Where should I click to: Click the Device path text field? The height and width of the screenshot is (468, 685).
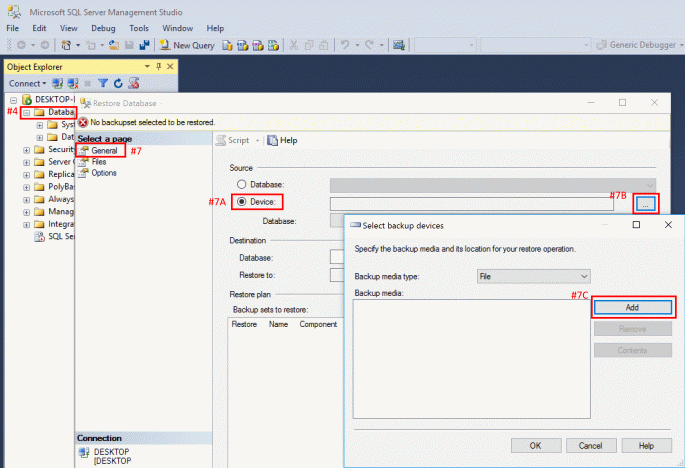[470, 203]
